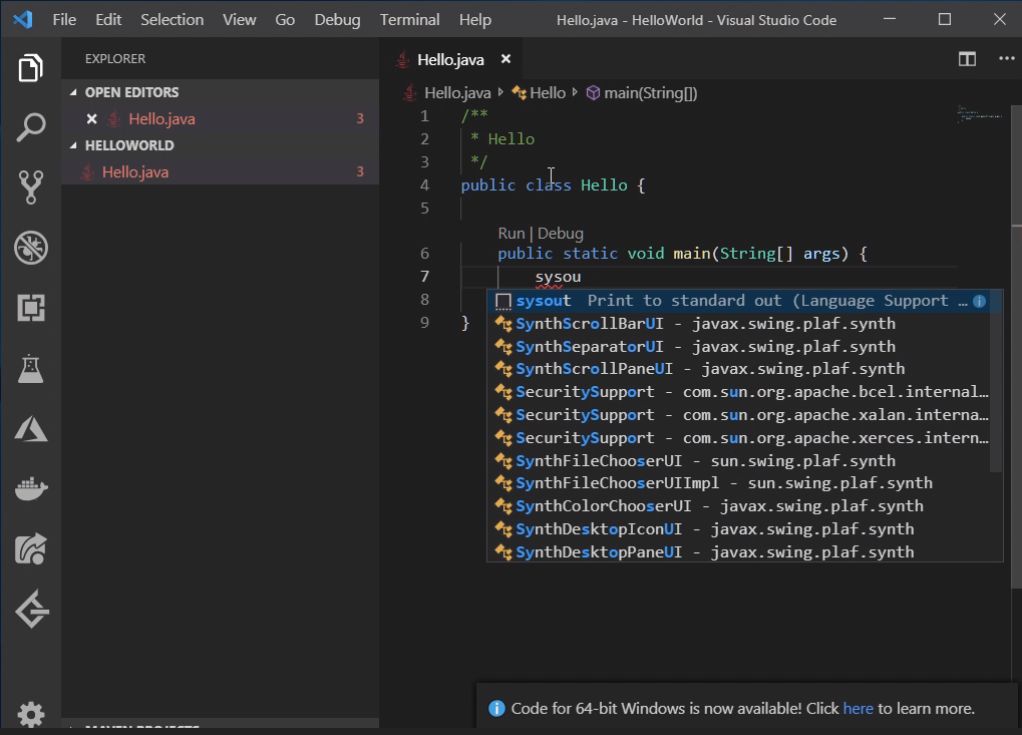Open the Docker whale icon view
Image resolution: width=1022 pixels, height=735 pixels.
pyautogui.click(x=31, y=489)
